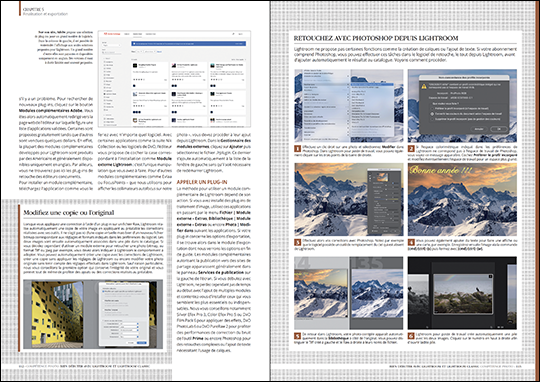Screen dimensions: 540x382
Task: Click the first plugin card's black icon on Adobe Exchange
Action: tap(135, 65)
